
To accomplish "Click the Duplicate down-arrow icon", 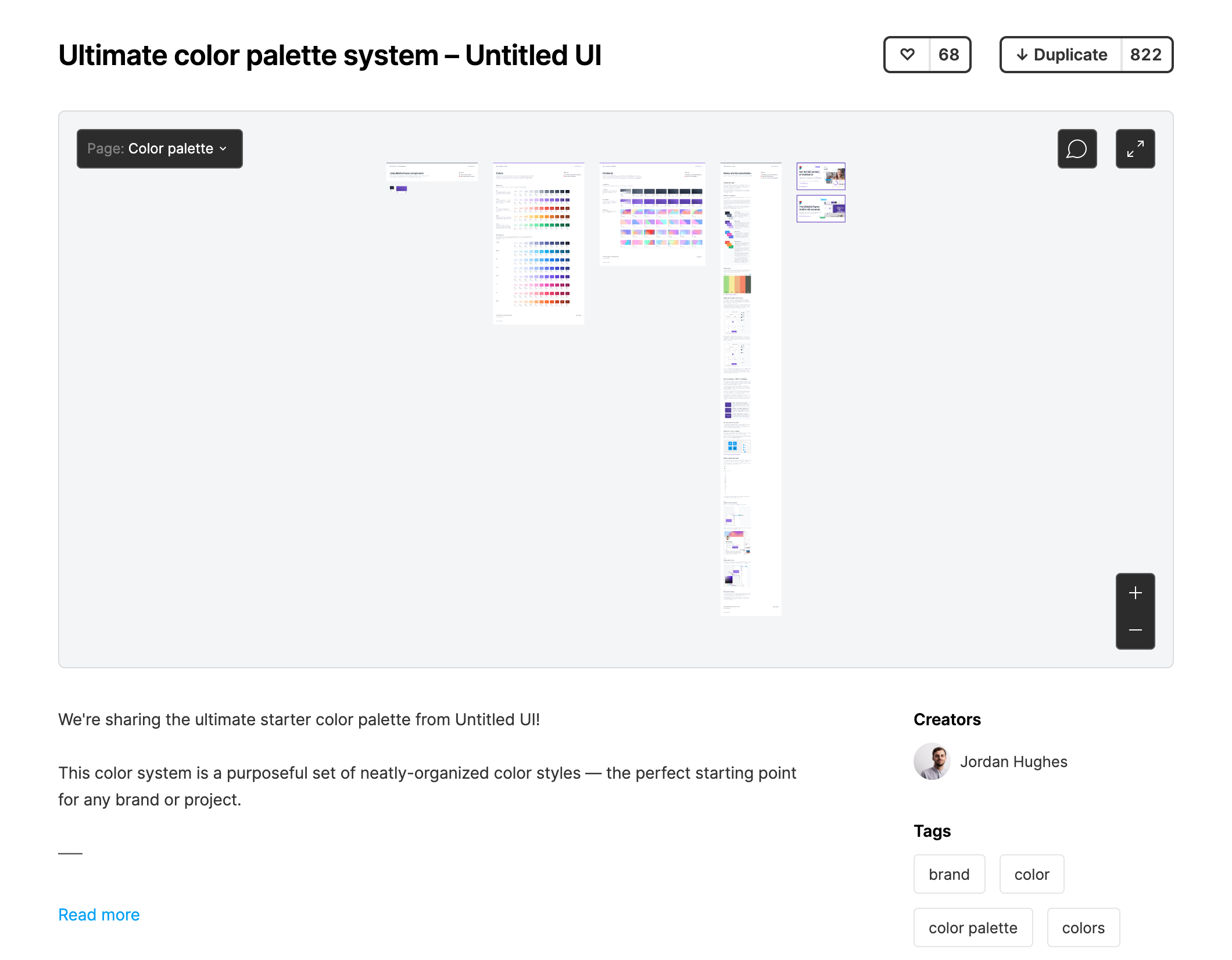I will coord(1022,55).
